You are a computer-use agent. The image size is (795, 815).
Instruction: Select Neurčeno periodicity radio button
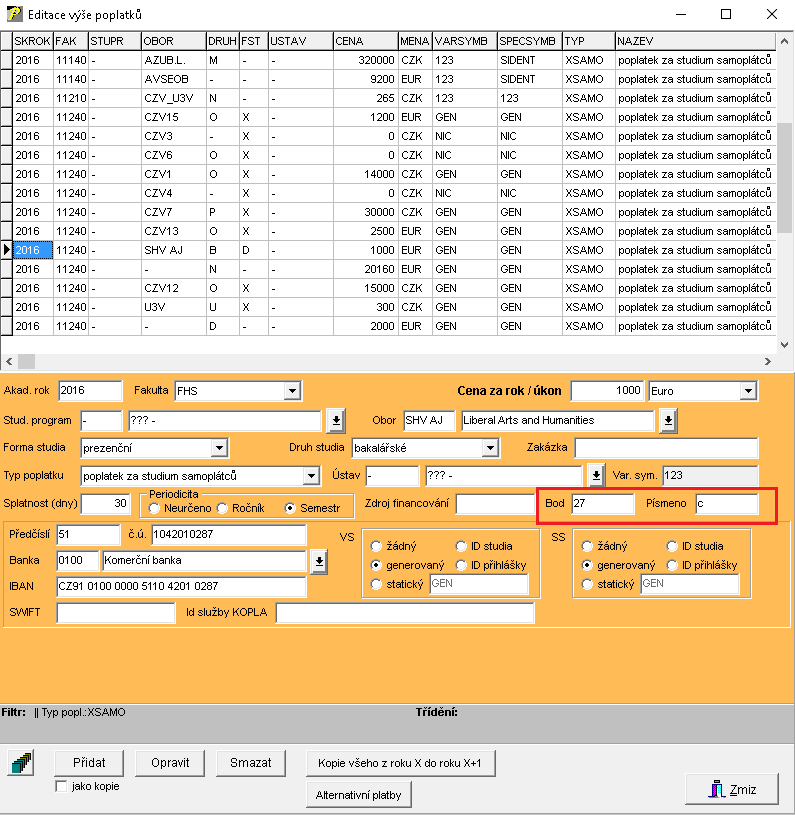coord(156,508)
